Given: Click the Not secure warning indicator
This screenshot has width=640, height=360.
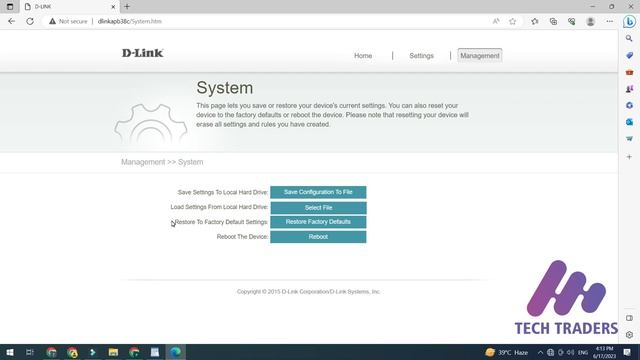Looking at the screenshot, I should (68, 21).
